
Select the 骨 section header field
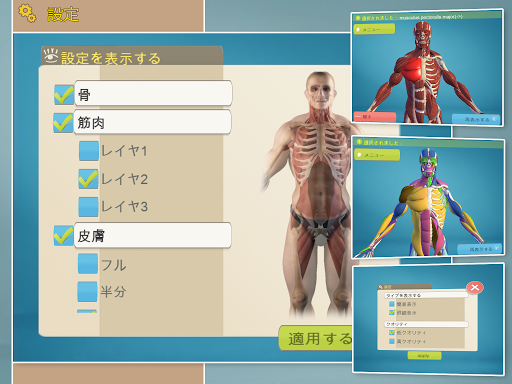(x=153, y=93)
